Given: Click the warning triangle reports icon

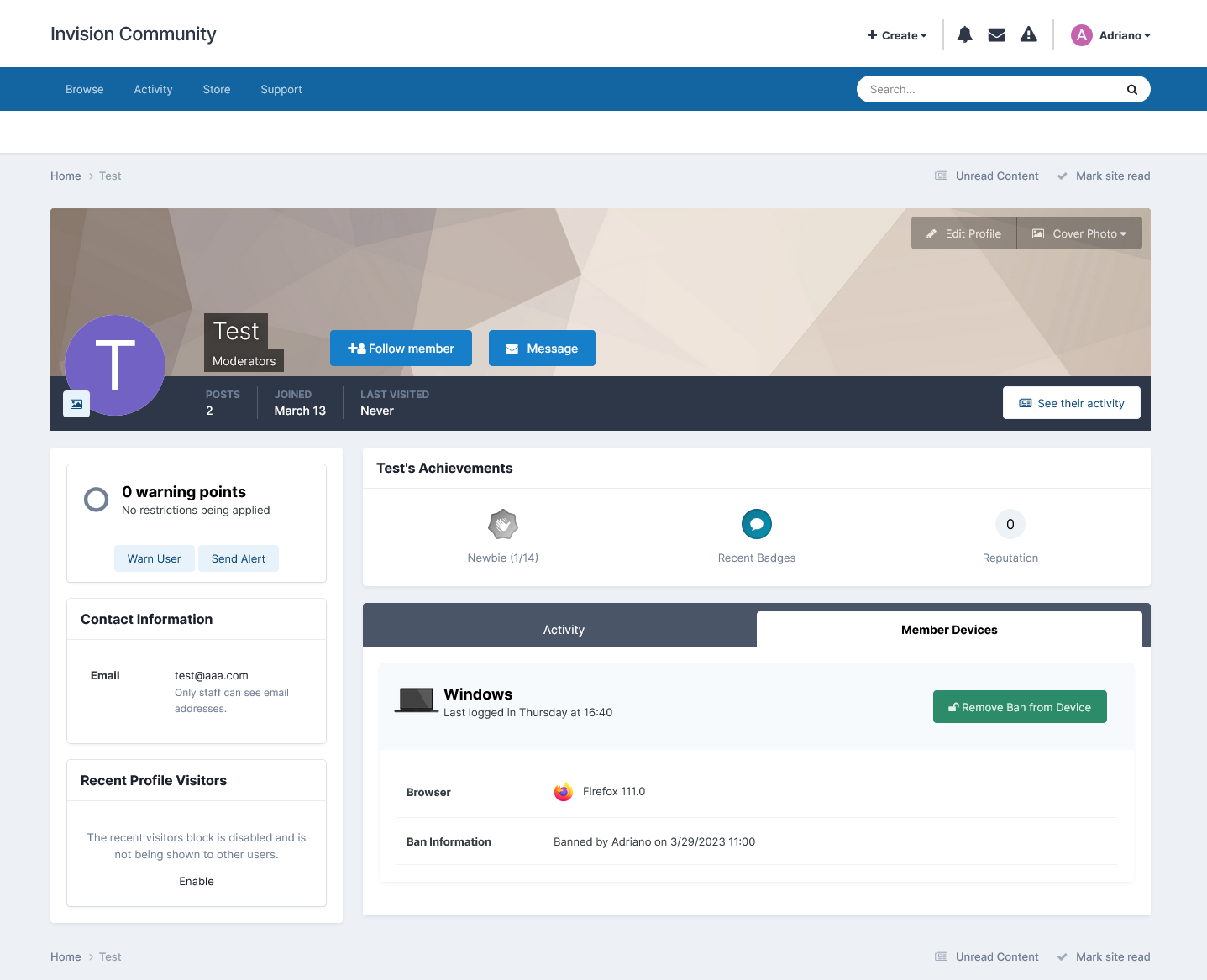Looking at the screenshot, I should tap(1028, 34).
